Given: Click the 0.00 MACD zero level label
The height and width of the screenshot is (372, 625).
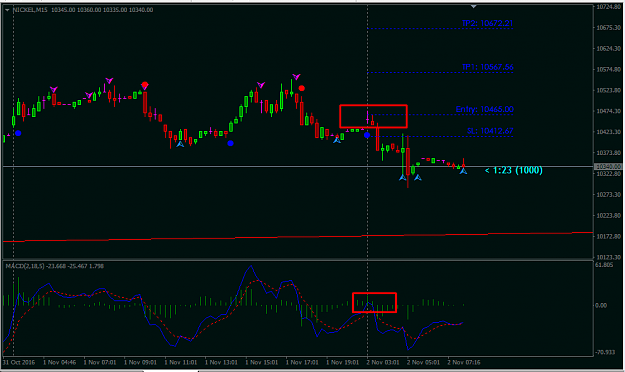Looking at the screenshot, I should [601, 305].
